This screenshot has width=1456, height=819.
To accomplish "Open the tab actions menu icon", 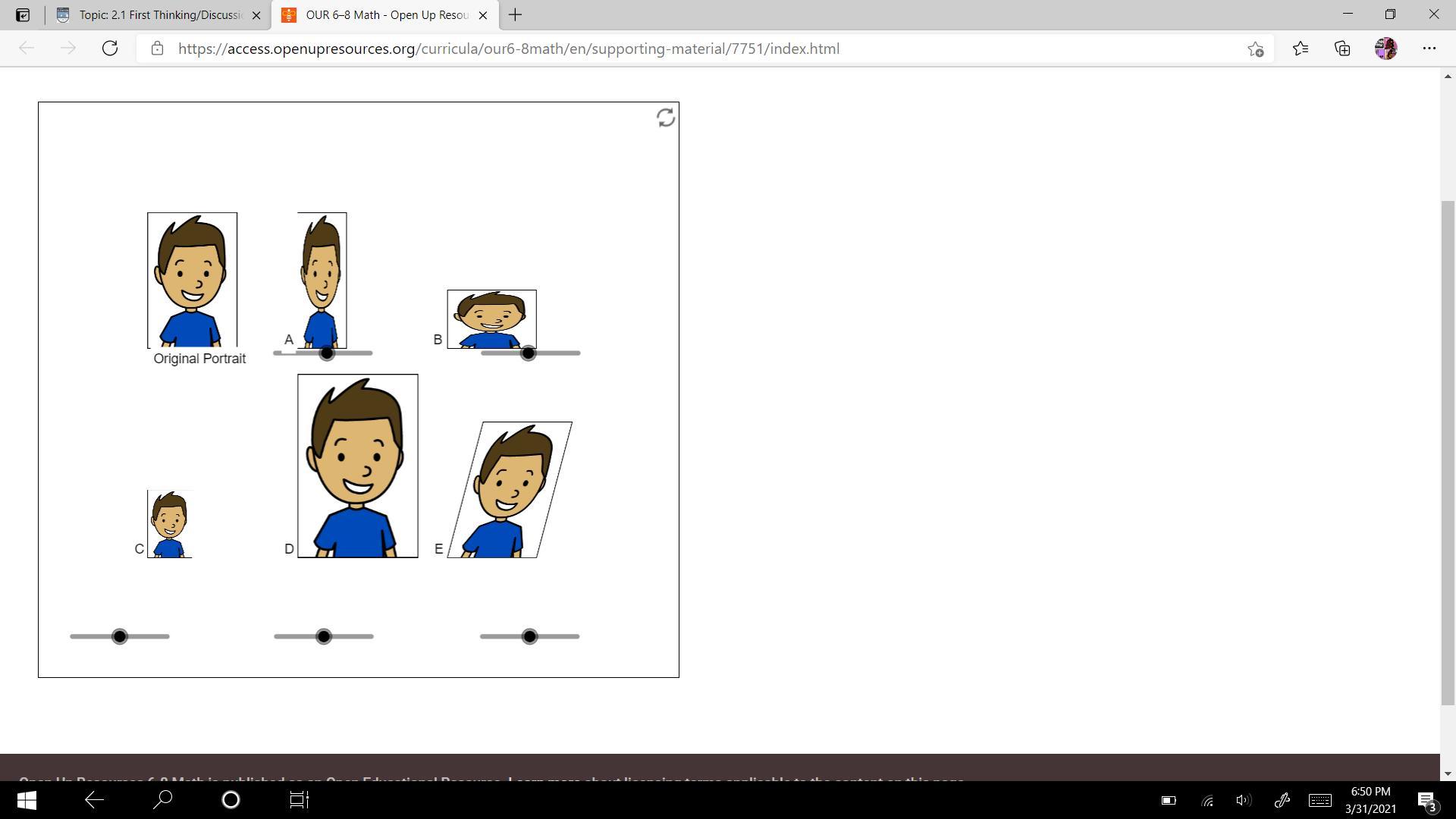I will [23, 15].
